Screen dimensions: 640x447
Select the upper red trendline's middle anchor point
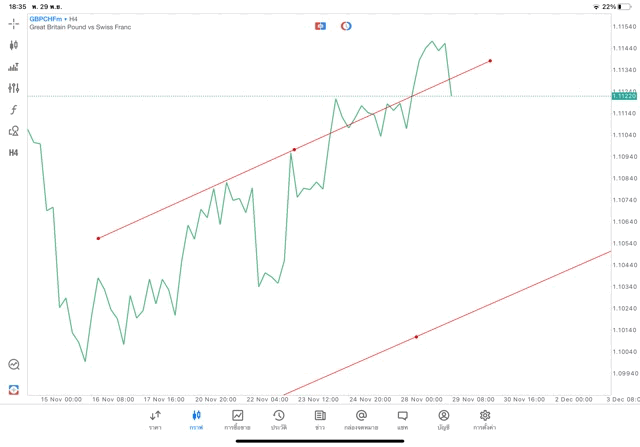(294, 149)
